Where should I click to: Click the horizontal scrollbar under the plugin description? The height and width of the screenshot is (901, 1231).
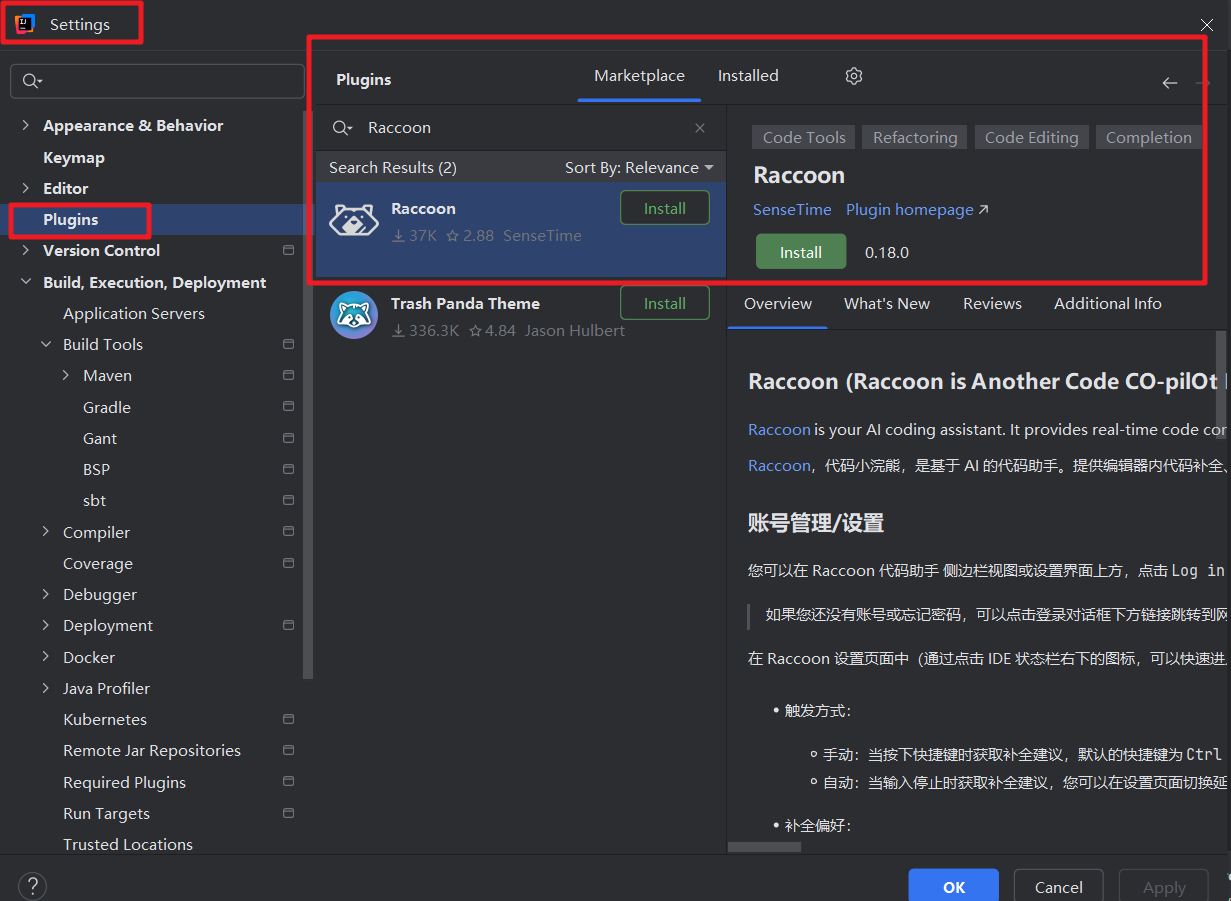pos(765,847)
